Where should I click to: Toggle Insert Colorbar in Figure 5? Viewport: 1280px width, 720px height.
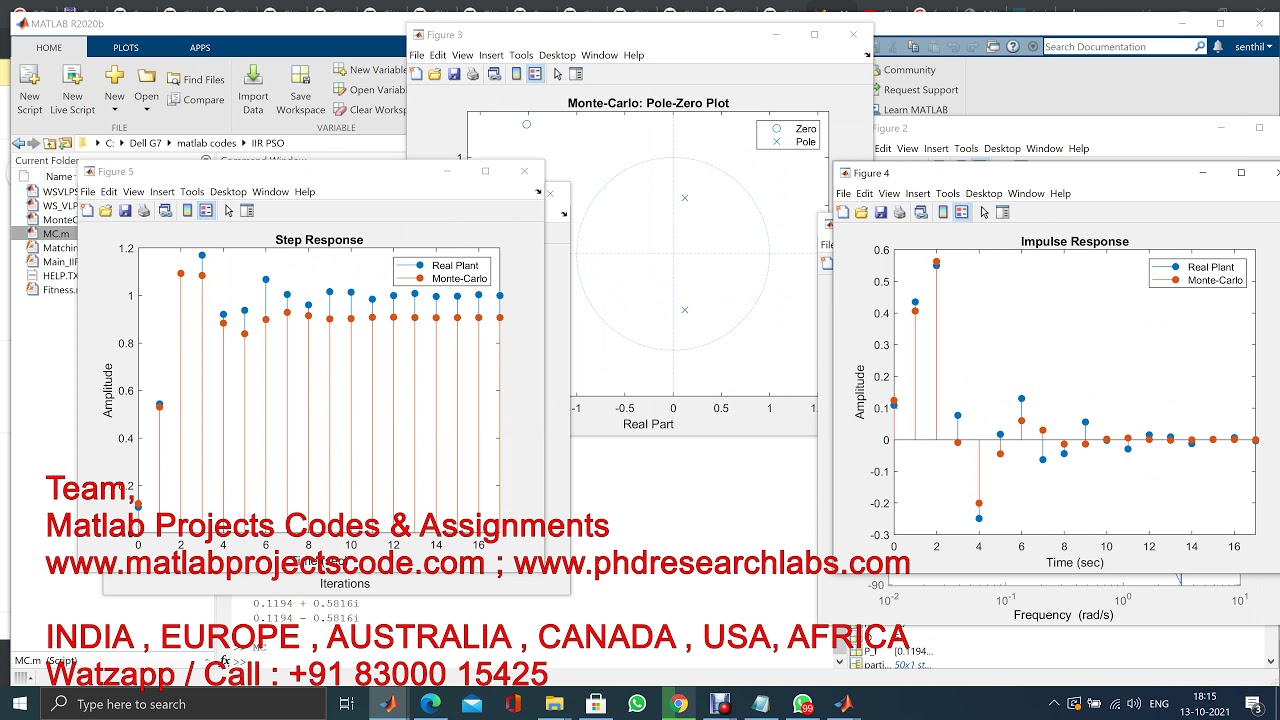click(187, 211)
